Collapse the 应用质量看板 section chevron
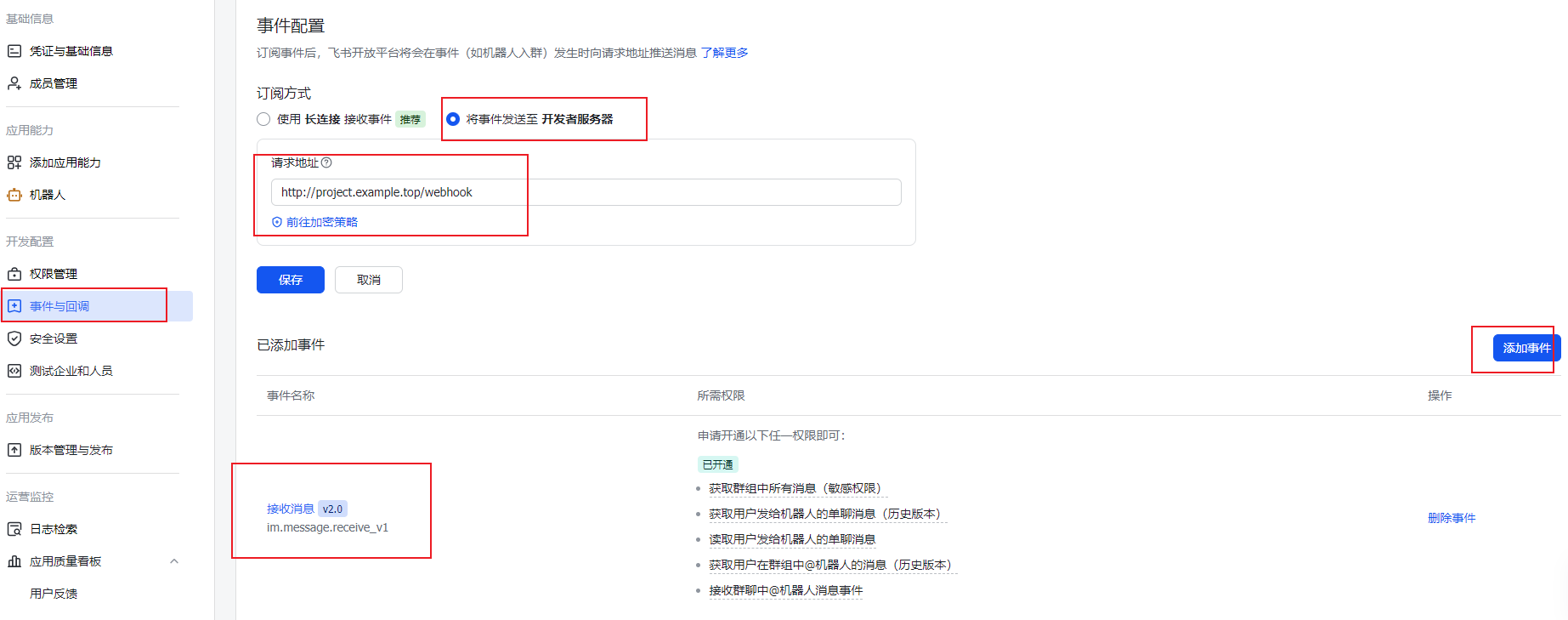Screen dimensions: 1568x620 pos(174,561)
